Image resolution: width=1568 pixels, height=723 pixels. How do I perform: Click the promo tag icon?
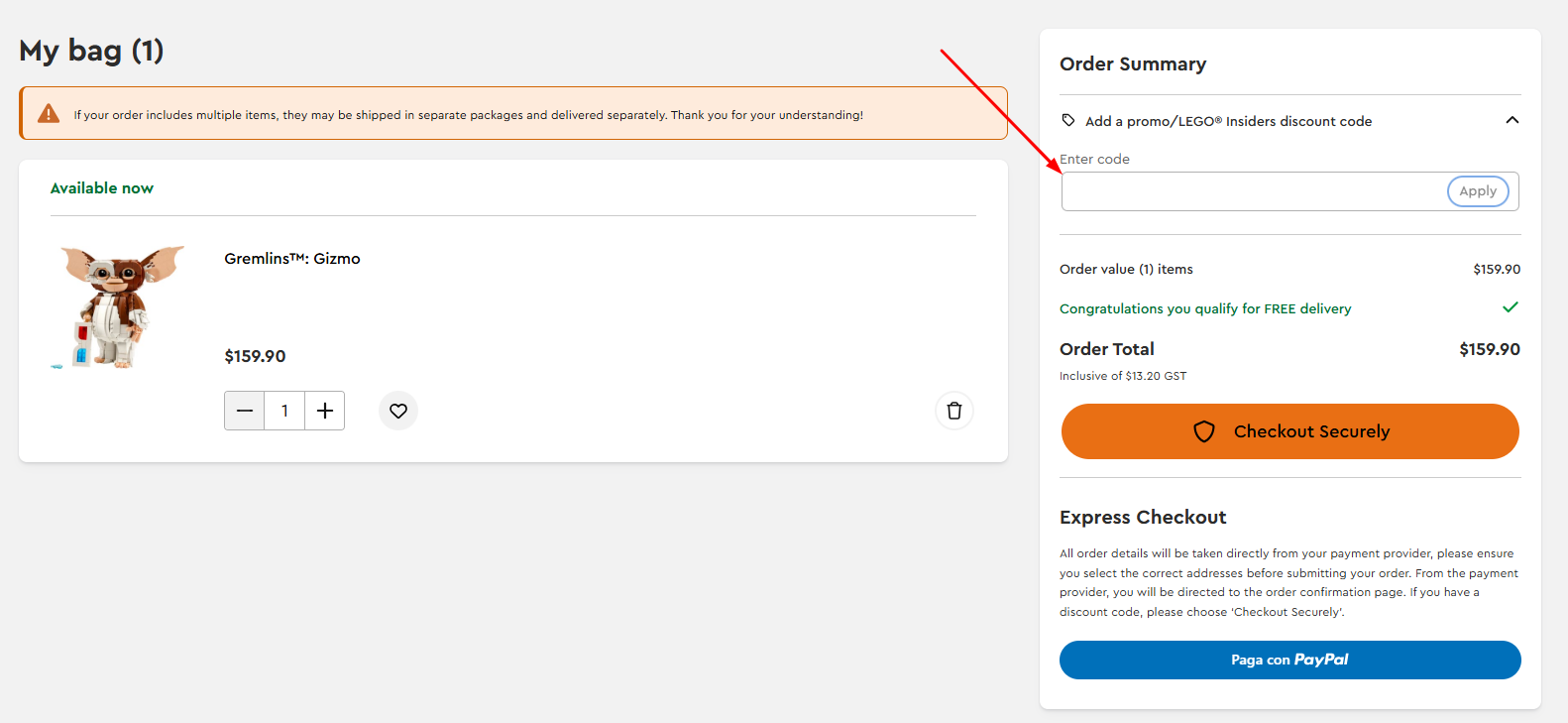[1068, 120]
